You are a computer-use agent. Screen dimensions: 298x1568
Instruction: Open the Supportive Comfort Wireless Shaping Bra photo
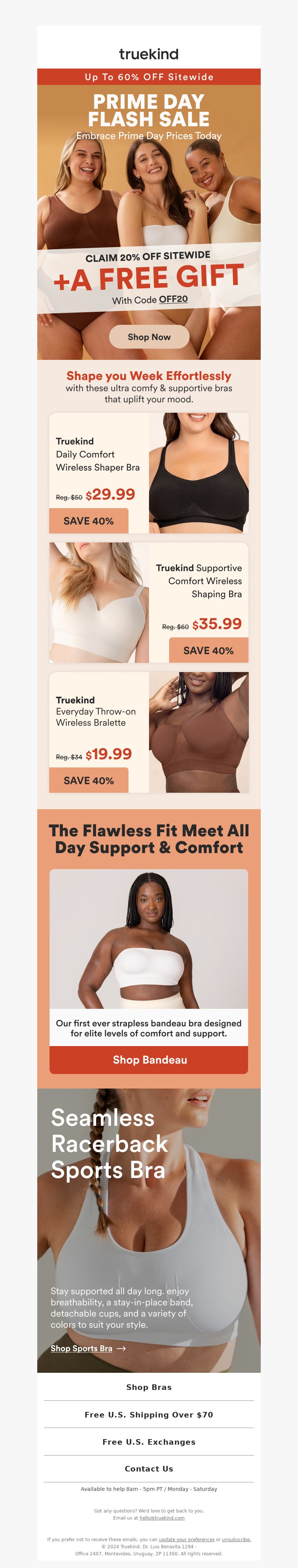pos(99,603)
